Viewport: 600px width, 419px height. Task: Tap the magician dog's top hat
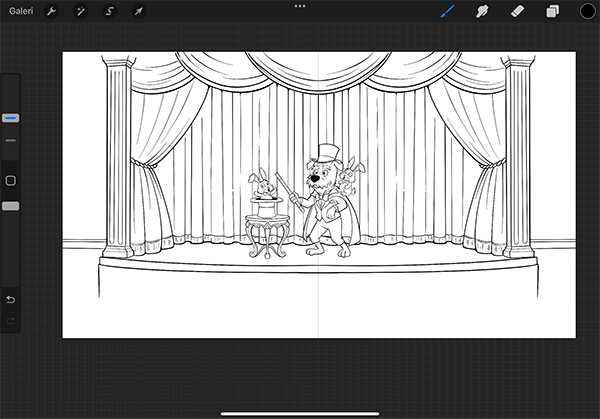coord(326,153)
